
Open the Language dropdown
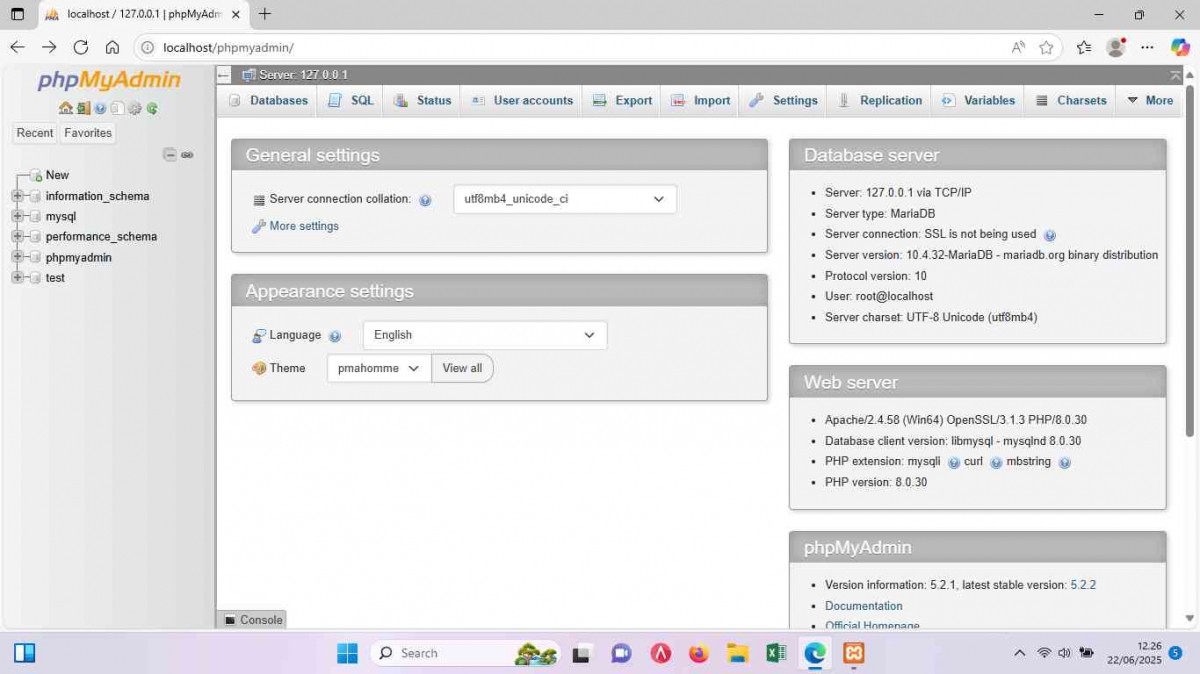484,335
